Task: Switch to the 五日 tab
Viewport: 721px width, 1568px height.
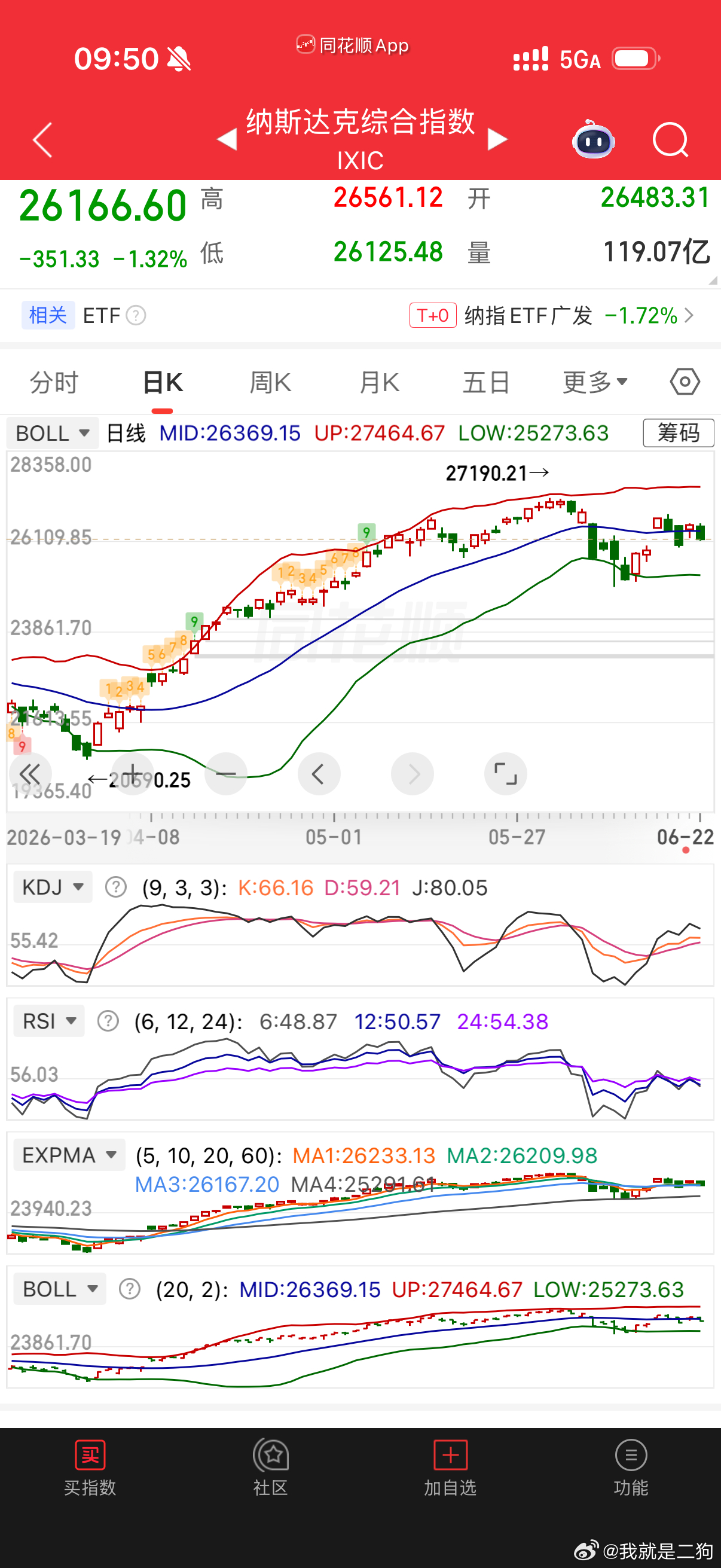Action: 486,382
